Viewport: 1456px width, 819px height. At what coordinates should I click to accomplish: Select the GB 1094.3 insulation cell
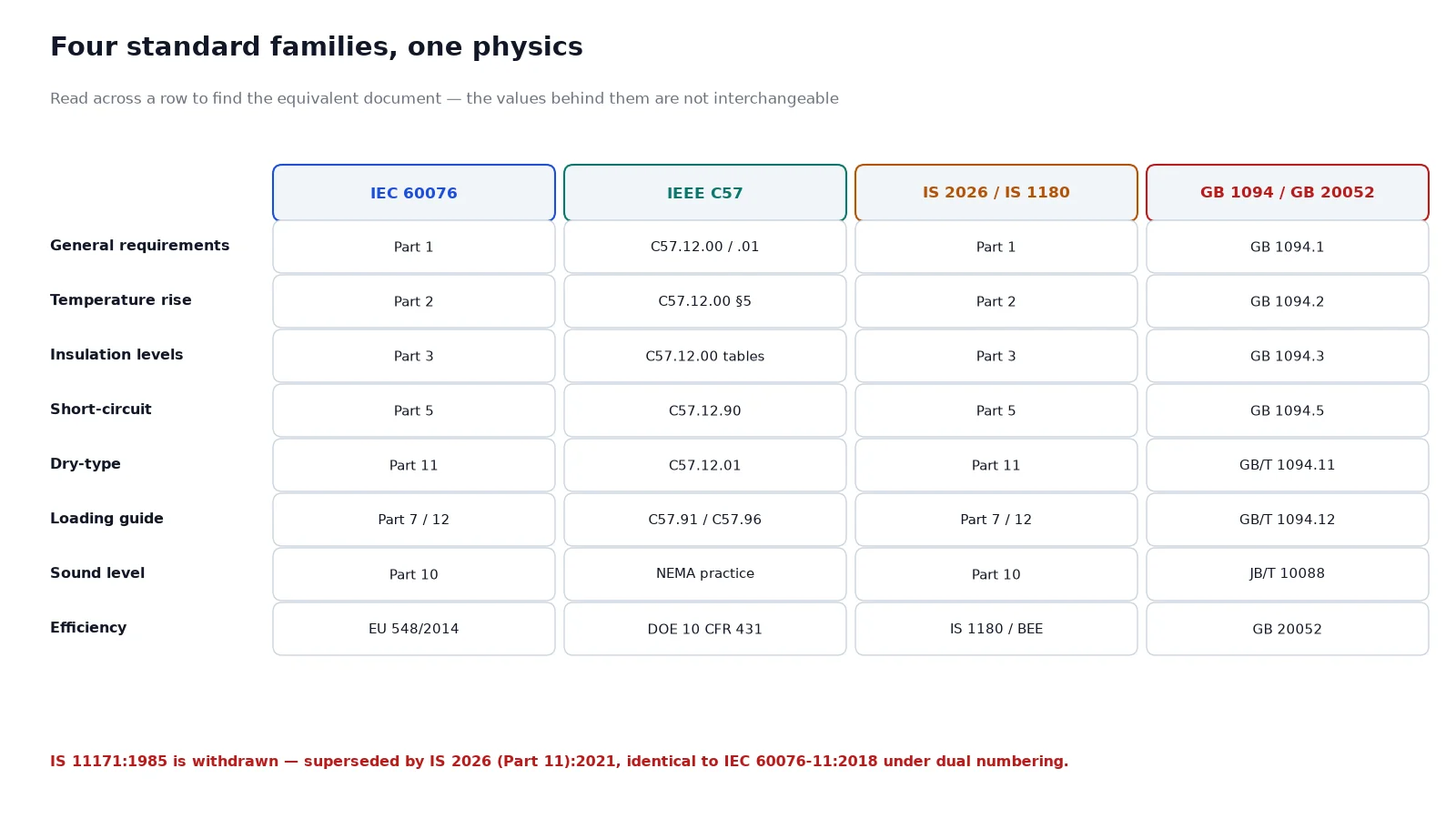pos(1288,356)
